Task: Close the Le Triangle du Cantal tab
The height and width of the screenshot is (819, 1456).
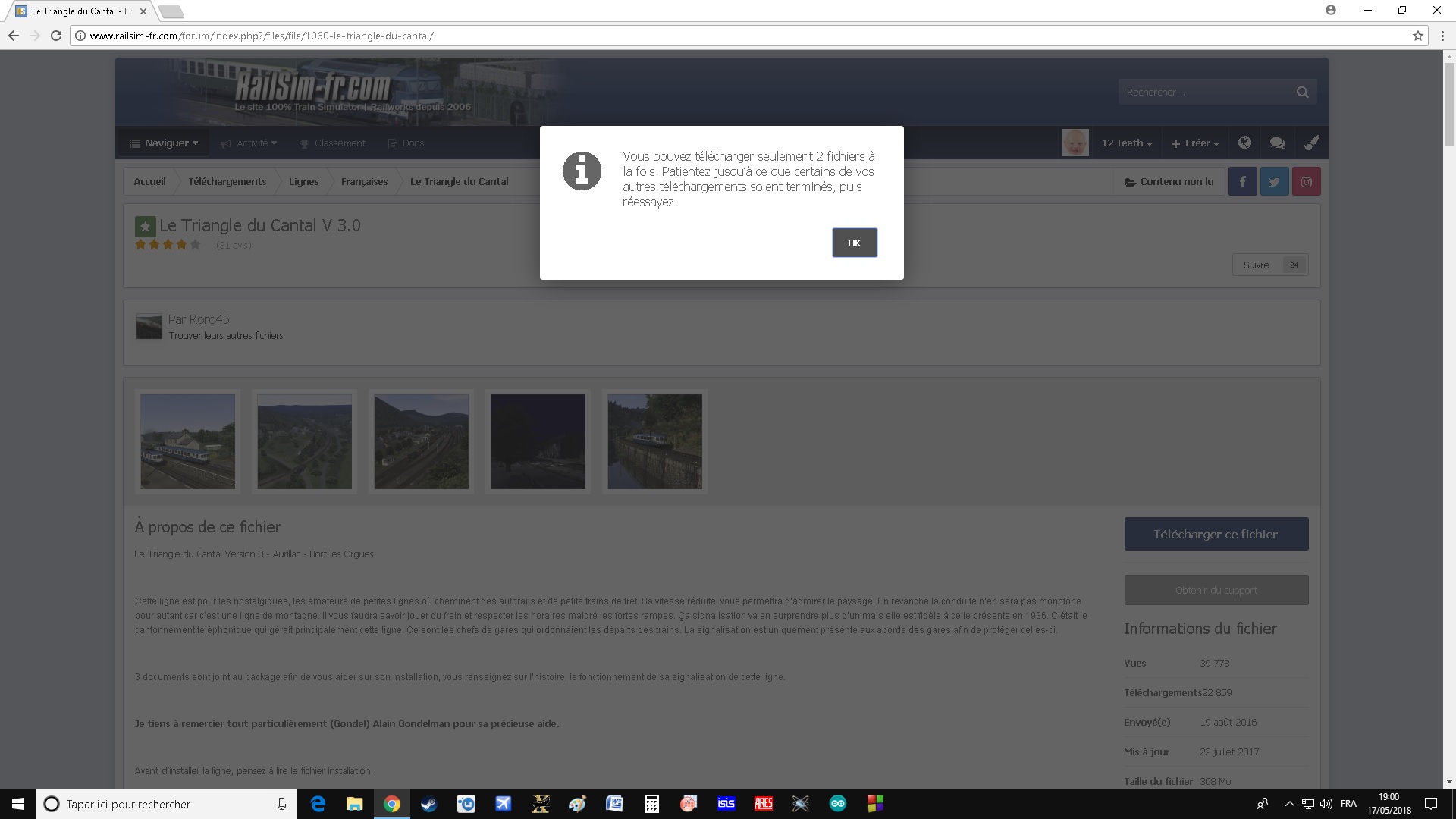Action: [x=143, y=11]
